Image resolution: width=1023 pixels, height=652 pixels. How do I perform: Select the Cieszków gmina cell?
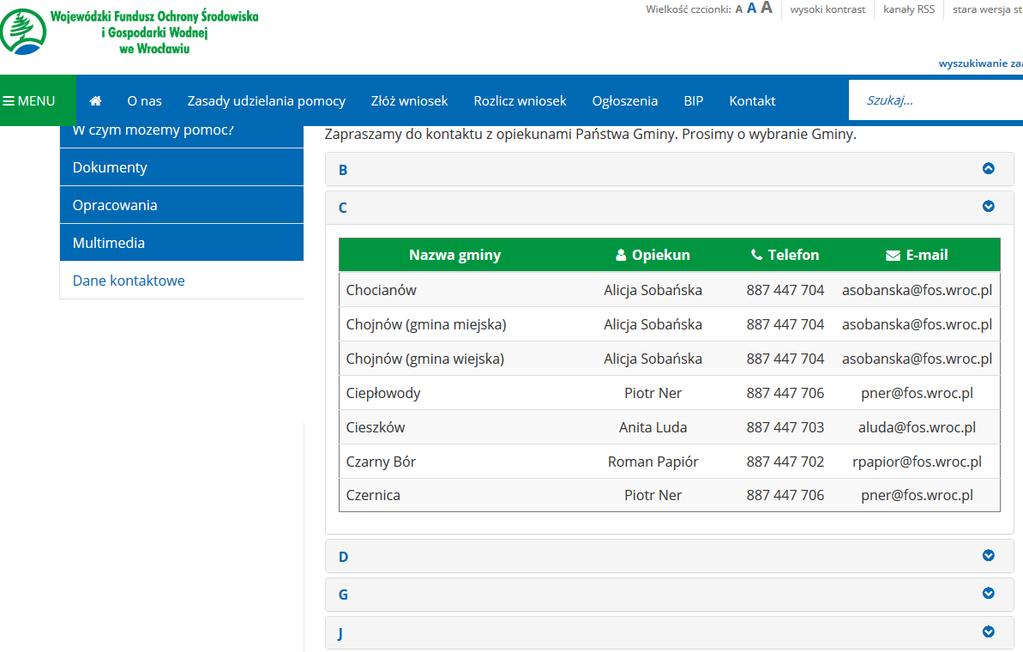click(x=375, y=427)
